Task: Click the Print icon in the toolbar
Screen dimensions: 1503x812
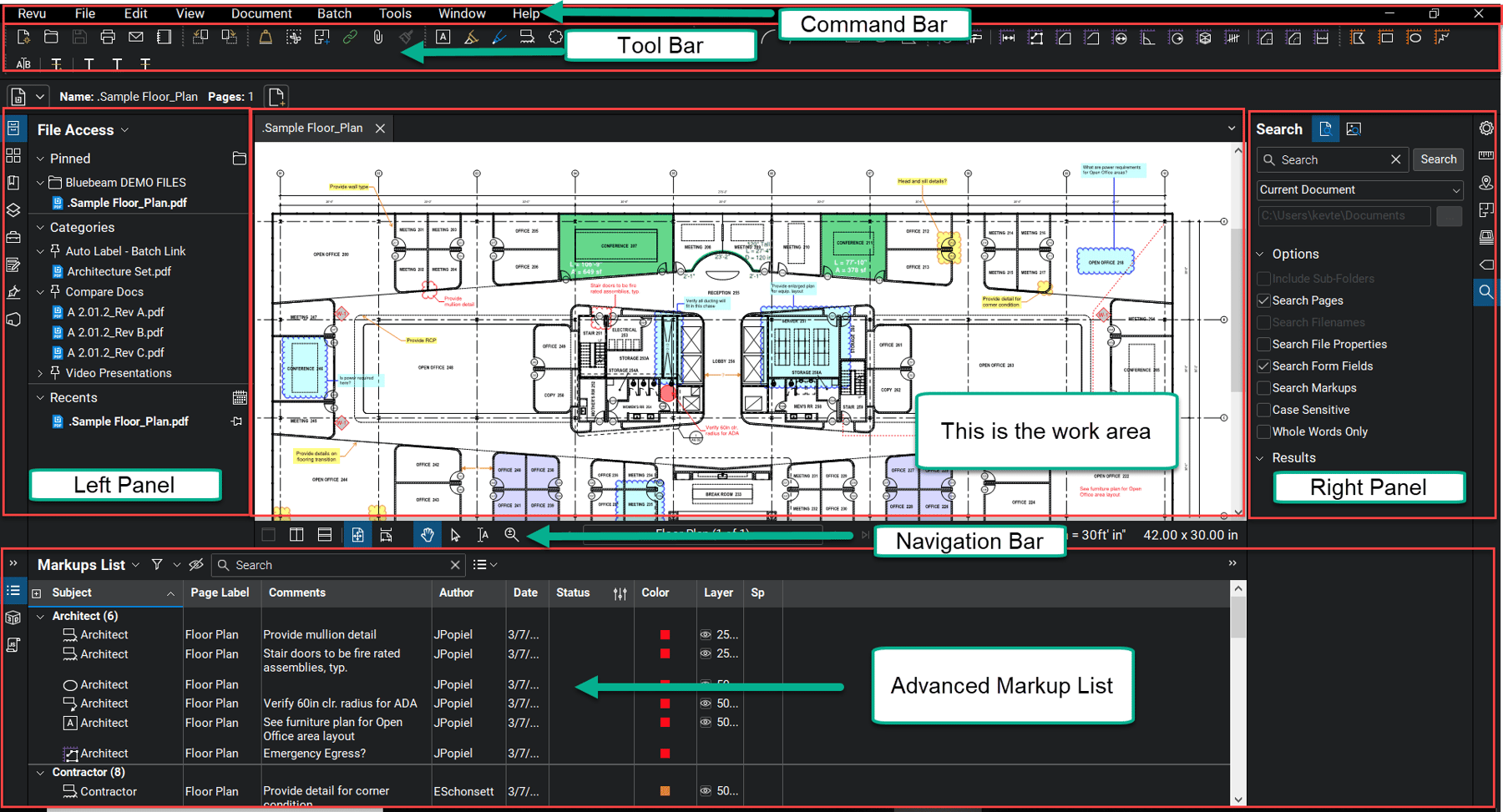Action: (x=107, y=37)
